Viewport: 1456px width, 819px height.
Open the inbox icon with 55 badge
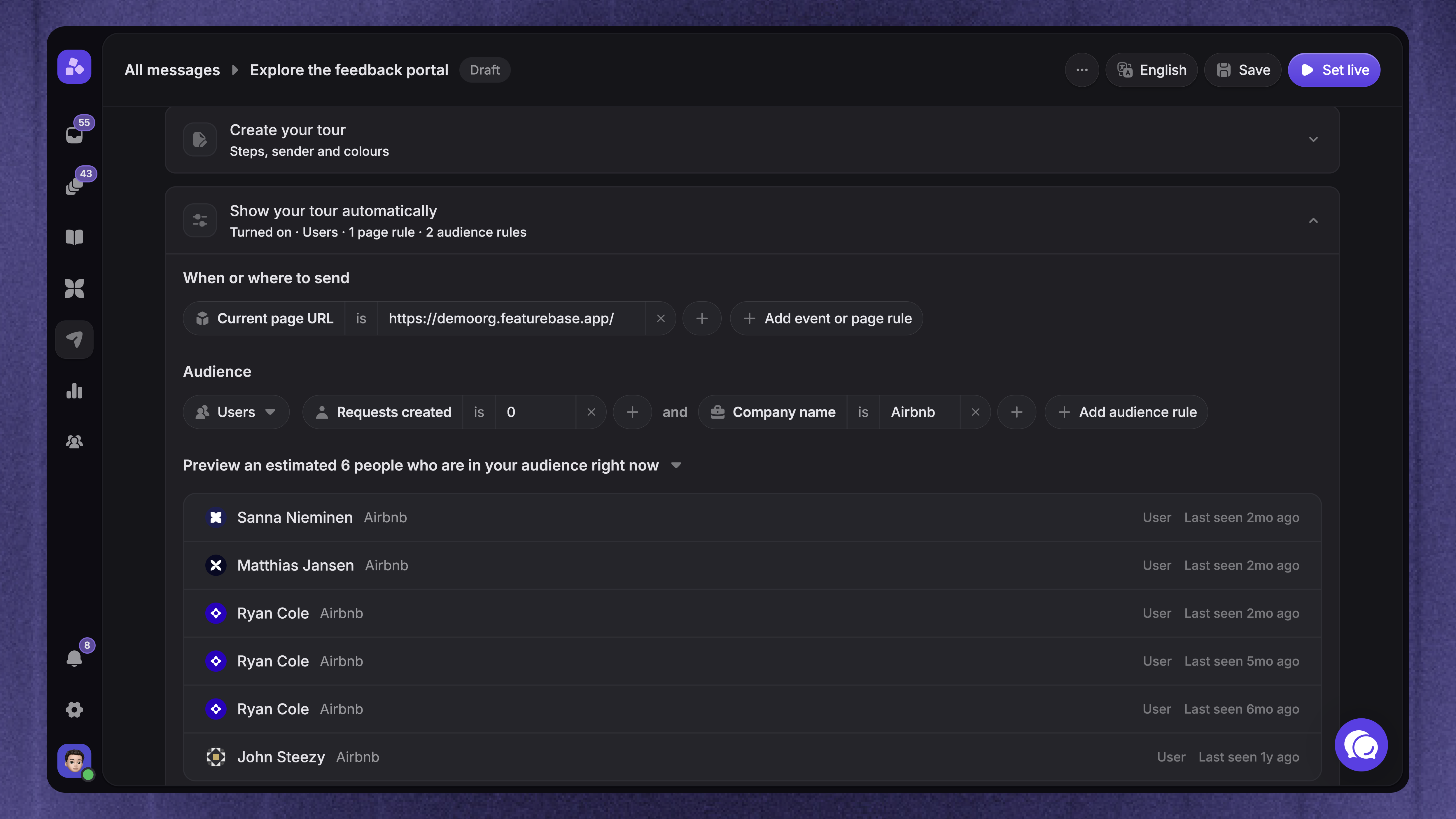(75, 135)
